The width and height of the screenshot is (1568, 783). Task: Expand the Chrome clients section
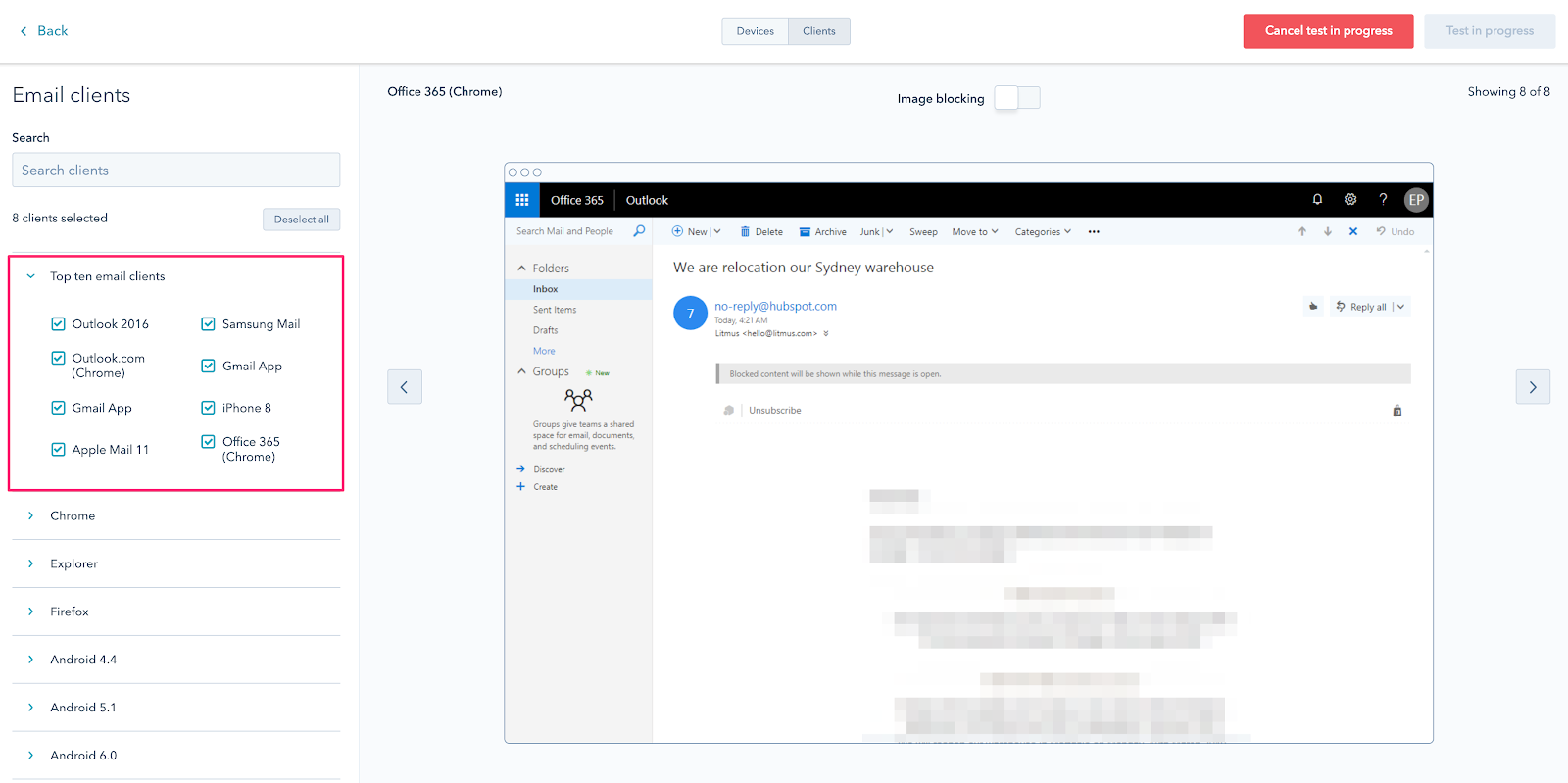tap(30, 515)
